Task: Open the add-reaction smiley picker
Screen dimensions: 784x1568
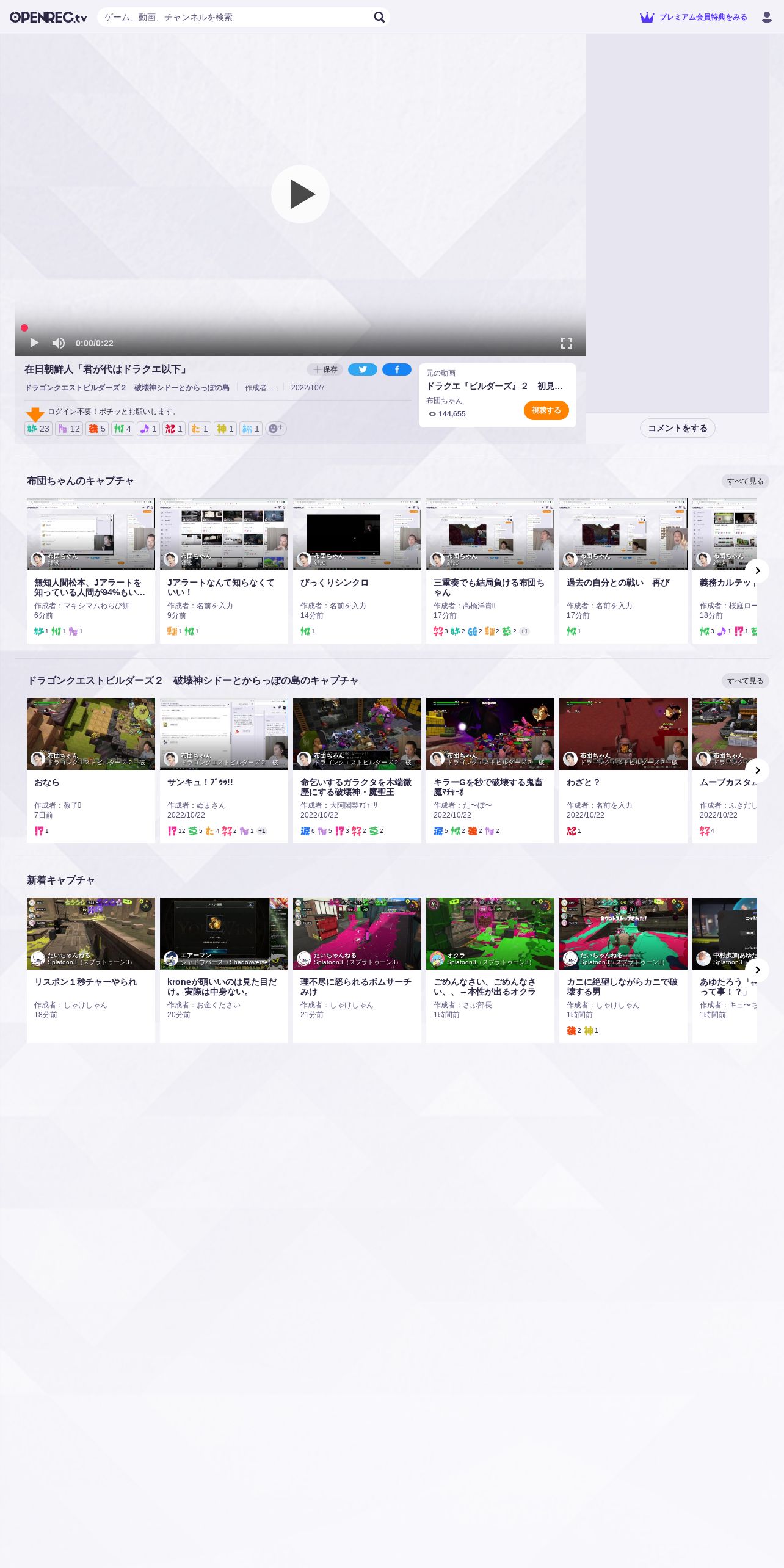Action: coord(276,429)
